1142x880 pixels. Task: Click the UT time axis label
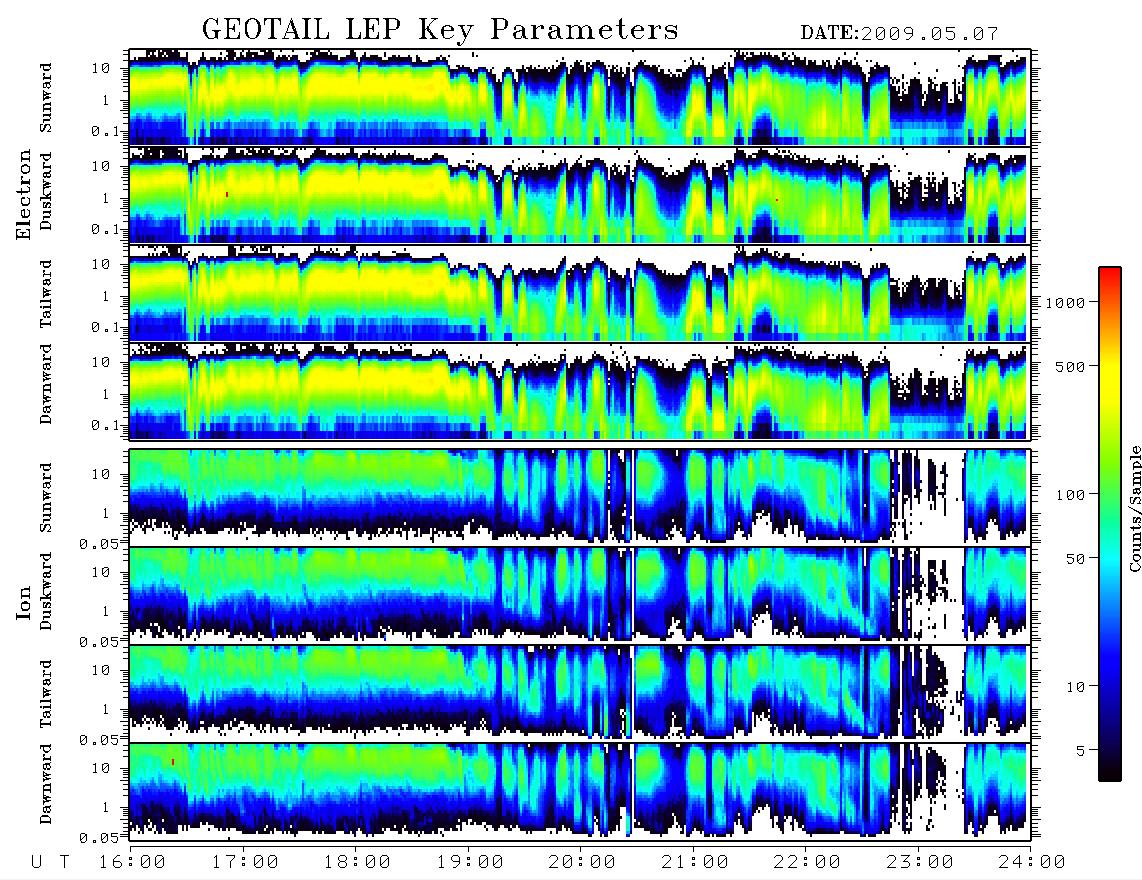pyautogui.click(x=51, y=863)
